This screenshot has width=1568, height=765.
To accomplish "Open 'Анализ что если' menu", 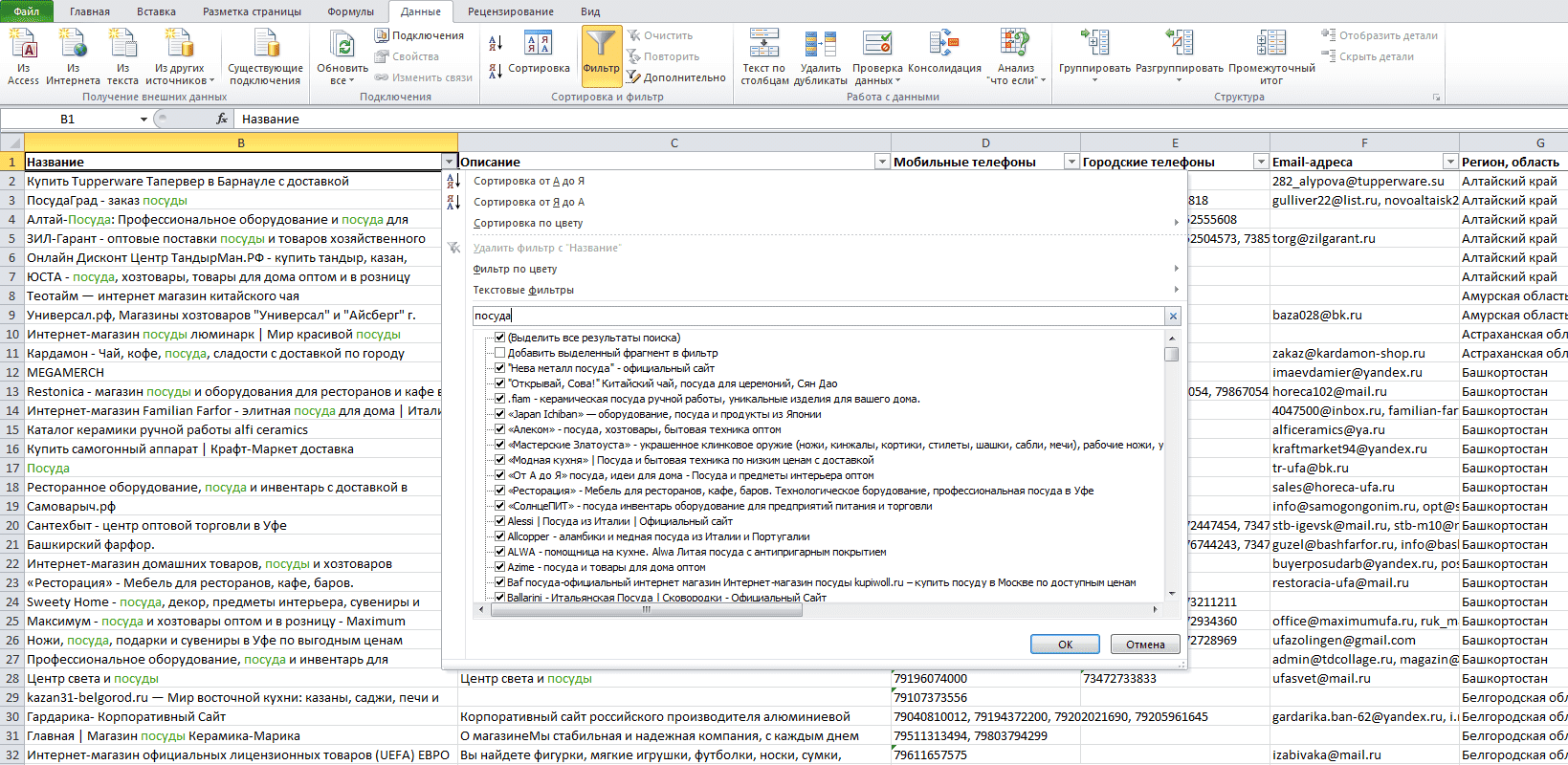I will [1015, 57].
